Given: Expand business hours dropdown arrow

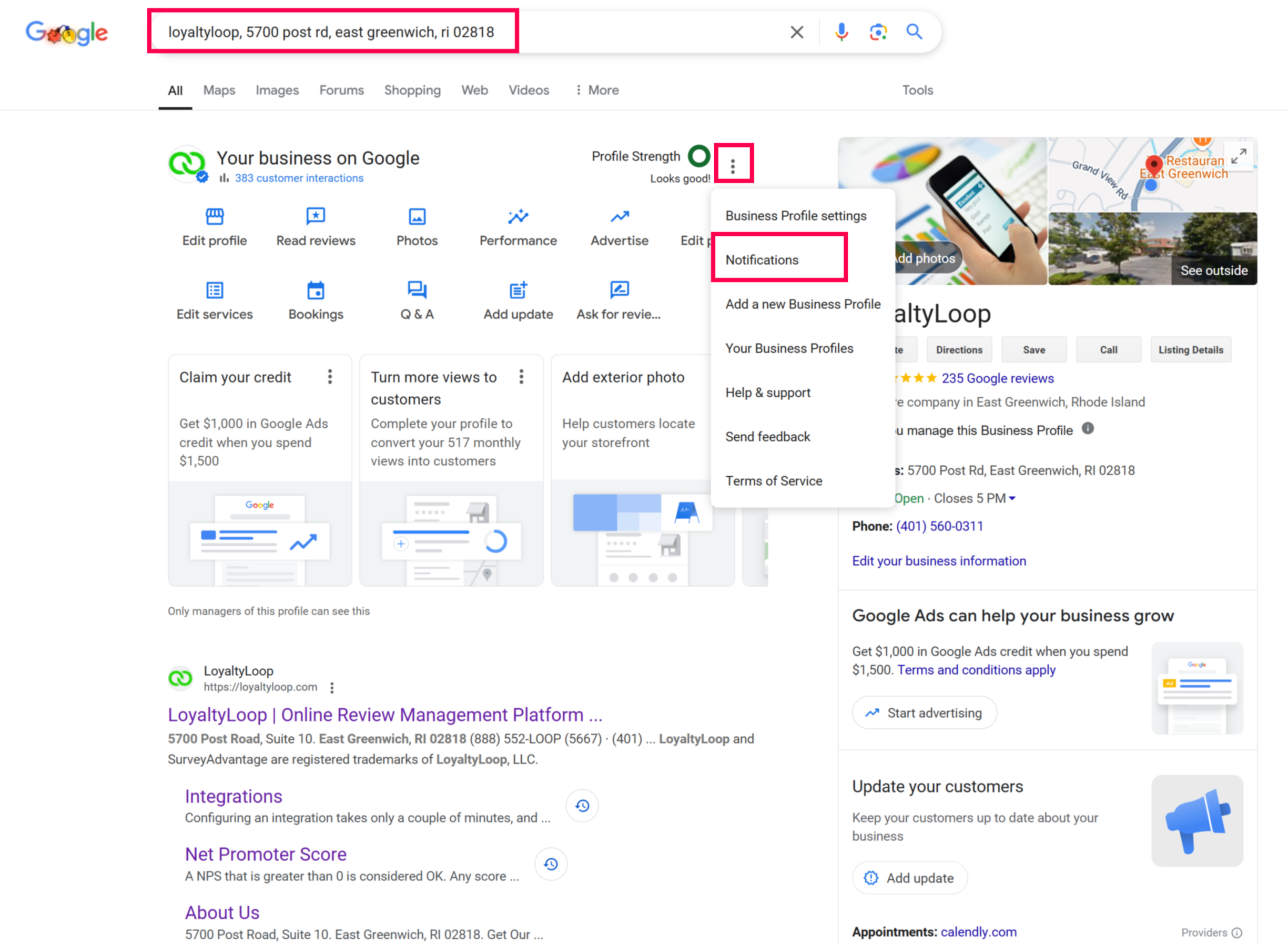Looking at the screenshot, I should coord(1012,499).
